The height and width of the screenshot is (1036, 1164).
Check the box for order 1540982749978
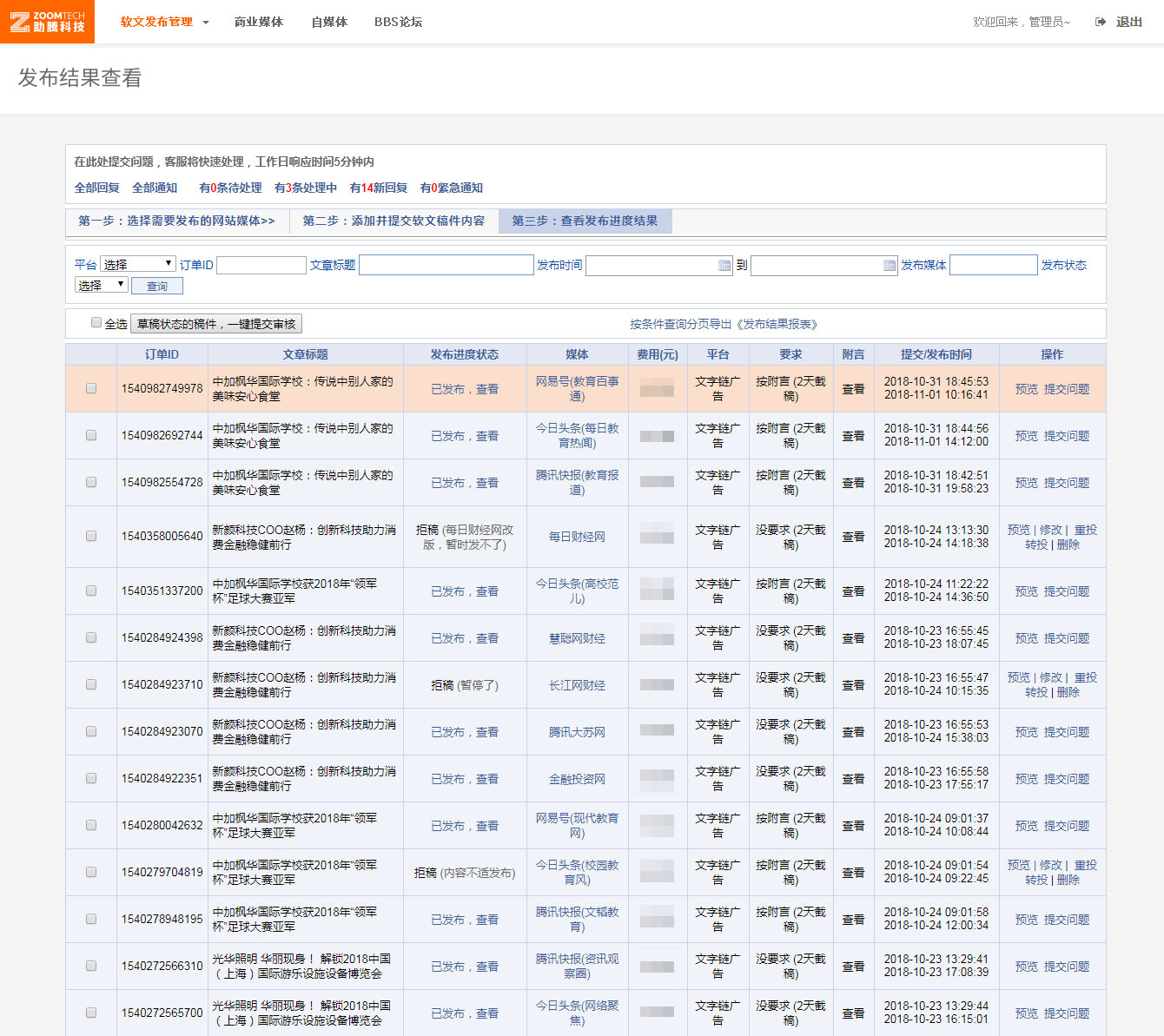91,389
